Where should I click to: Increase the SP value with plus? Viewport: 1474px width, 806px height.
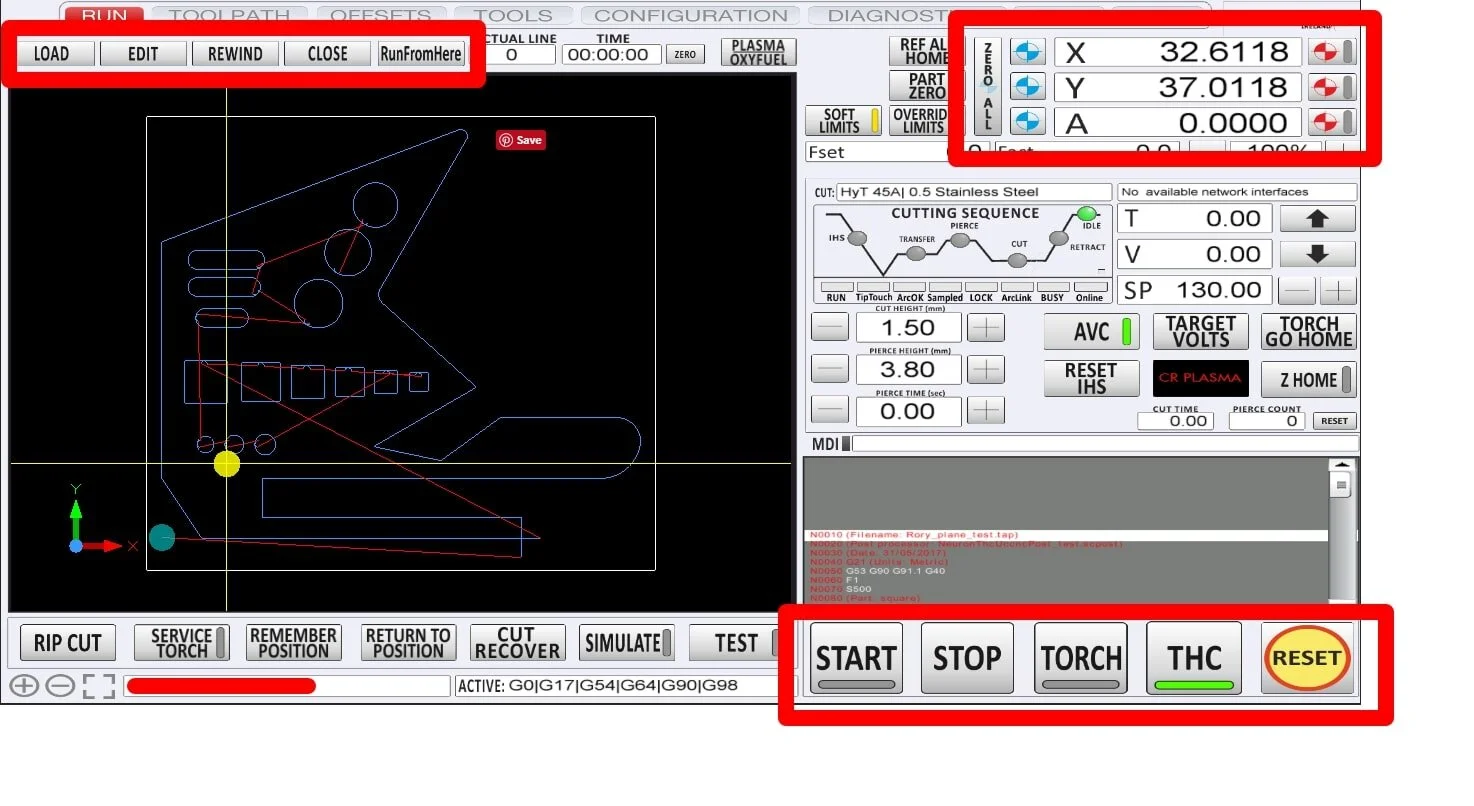point(1338,291)
